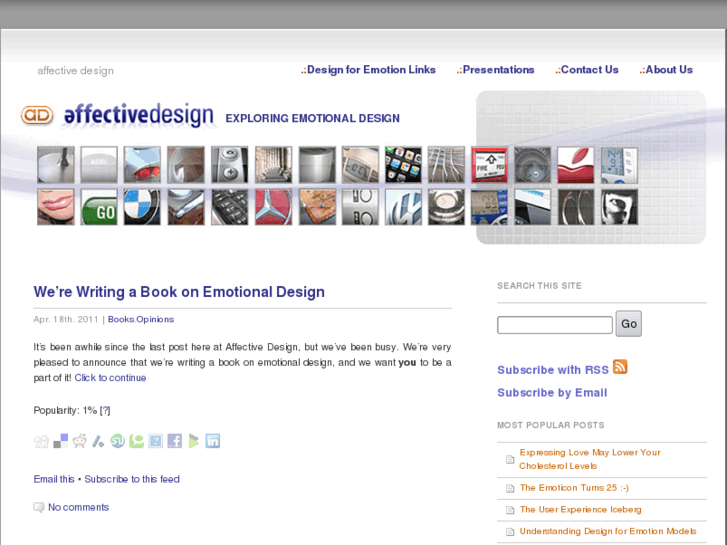Click the 'affective design' gray header text
This screenshot has width=727, height=545.
pos(76,71)
